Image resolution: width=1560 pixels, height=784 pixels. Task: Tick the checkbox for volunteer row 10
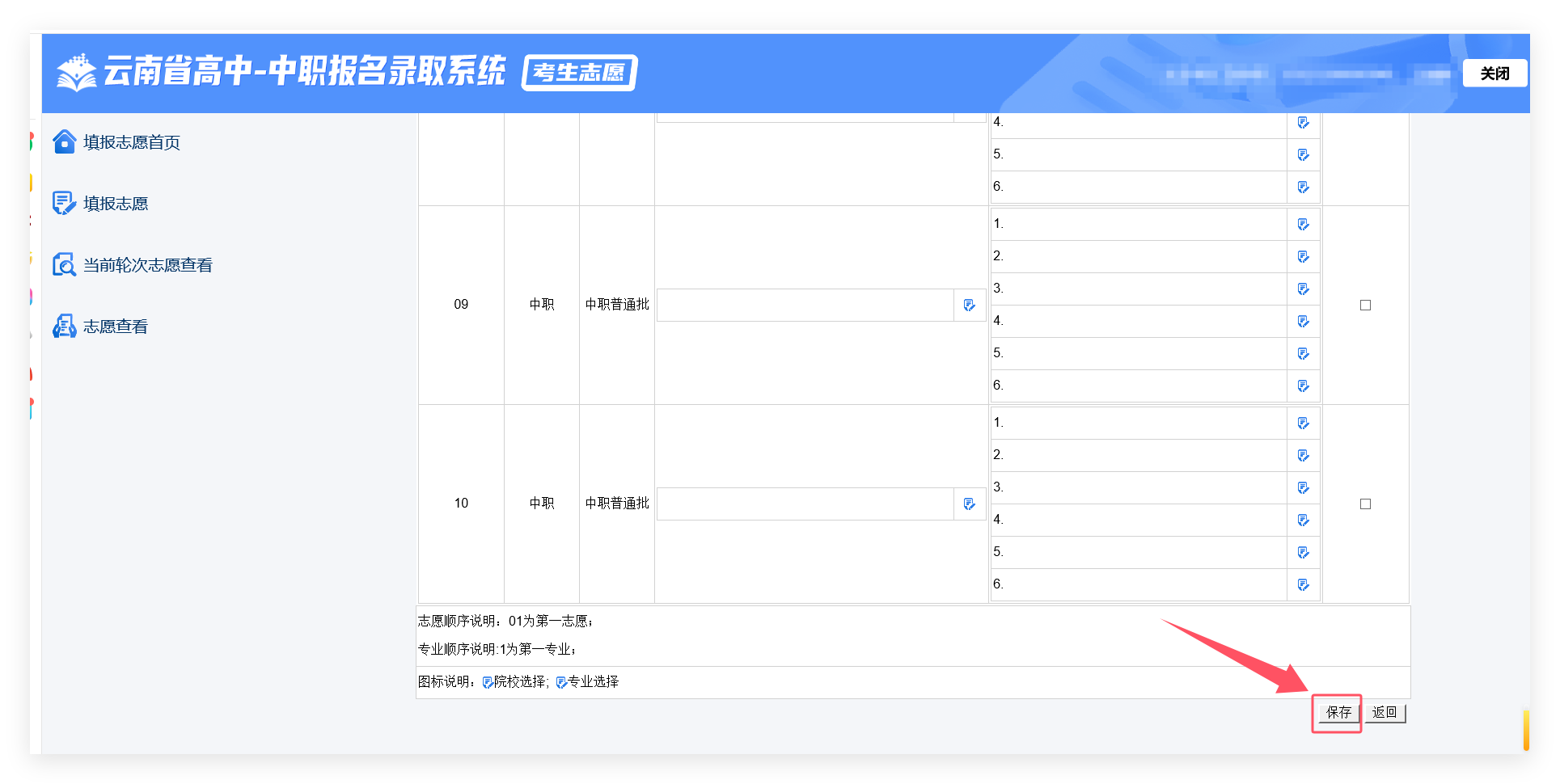[1365, 504]
